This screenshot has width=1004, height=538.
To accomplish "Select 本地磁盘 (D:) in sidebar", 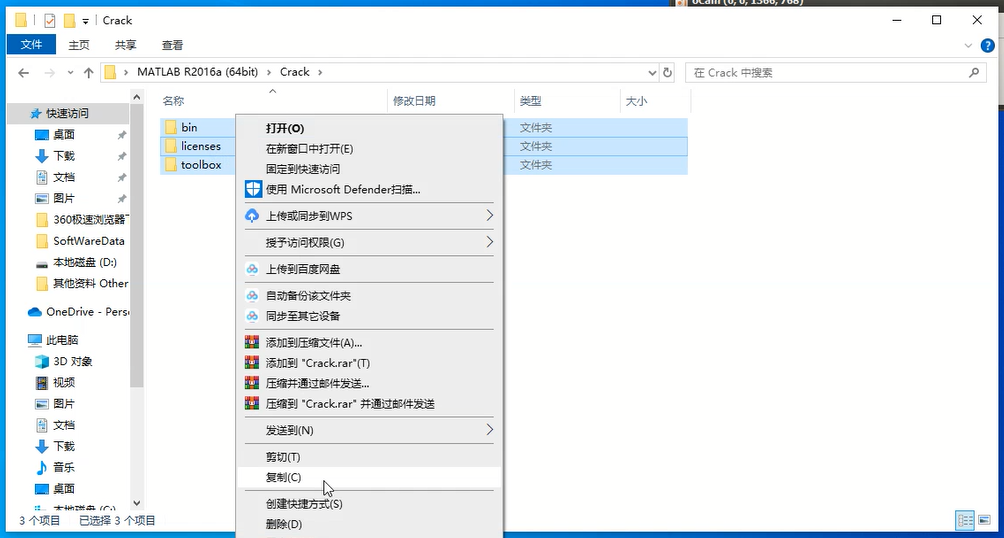I will [x=76, y=263].
